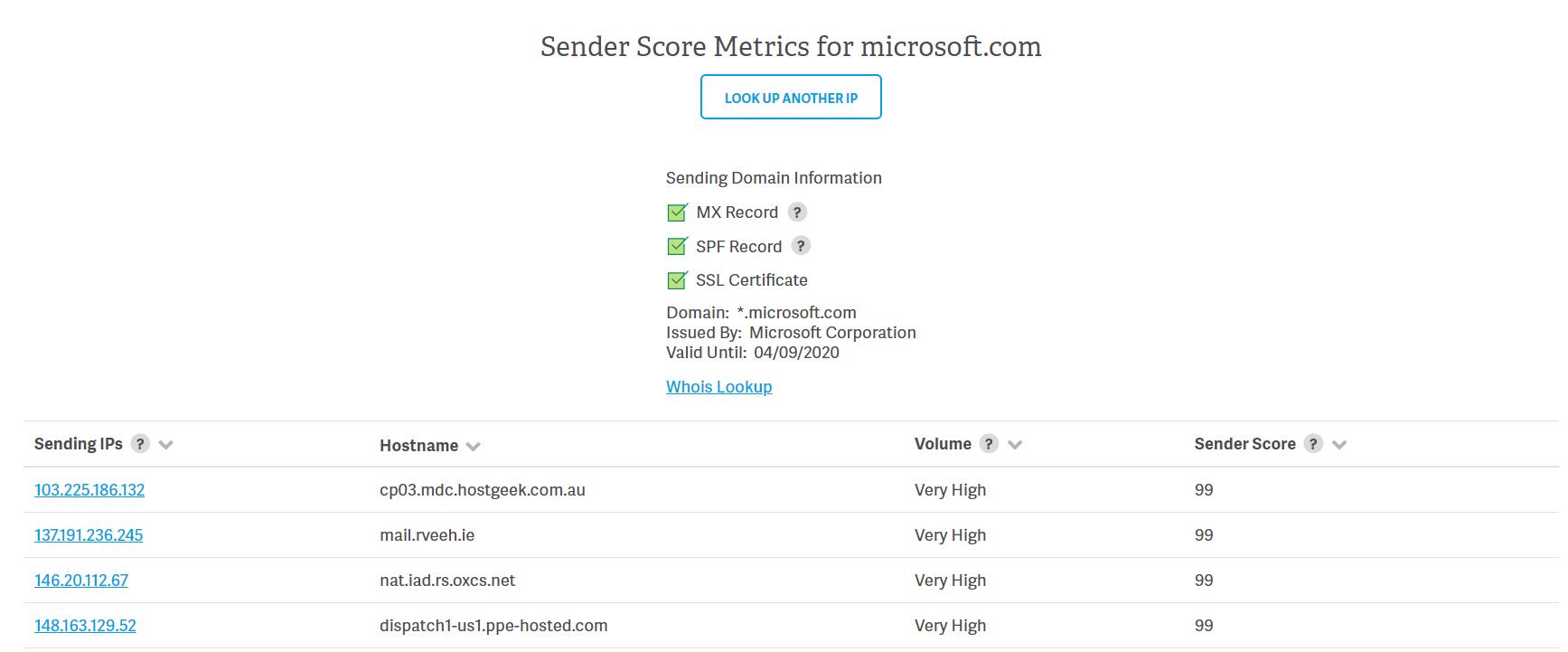Toggle the MX Record check indicator

coord(675,212)
